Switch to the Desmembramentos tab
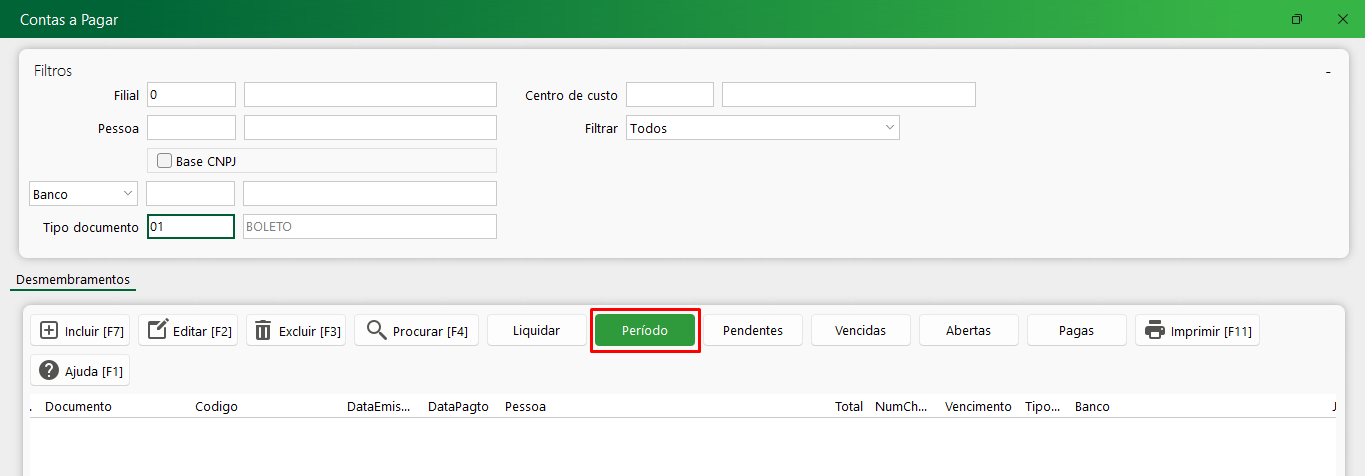 [x=73, y=279]
